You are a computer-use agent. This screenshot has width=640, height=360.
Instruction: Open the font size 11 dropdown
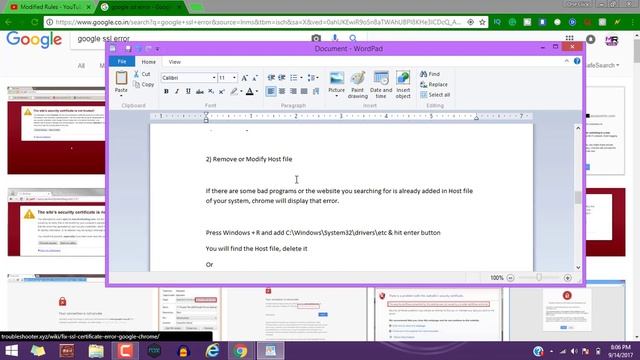[234, 78]
